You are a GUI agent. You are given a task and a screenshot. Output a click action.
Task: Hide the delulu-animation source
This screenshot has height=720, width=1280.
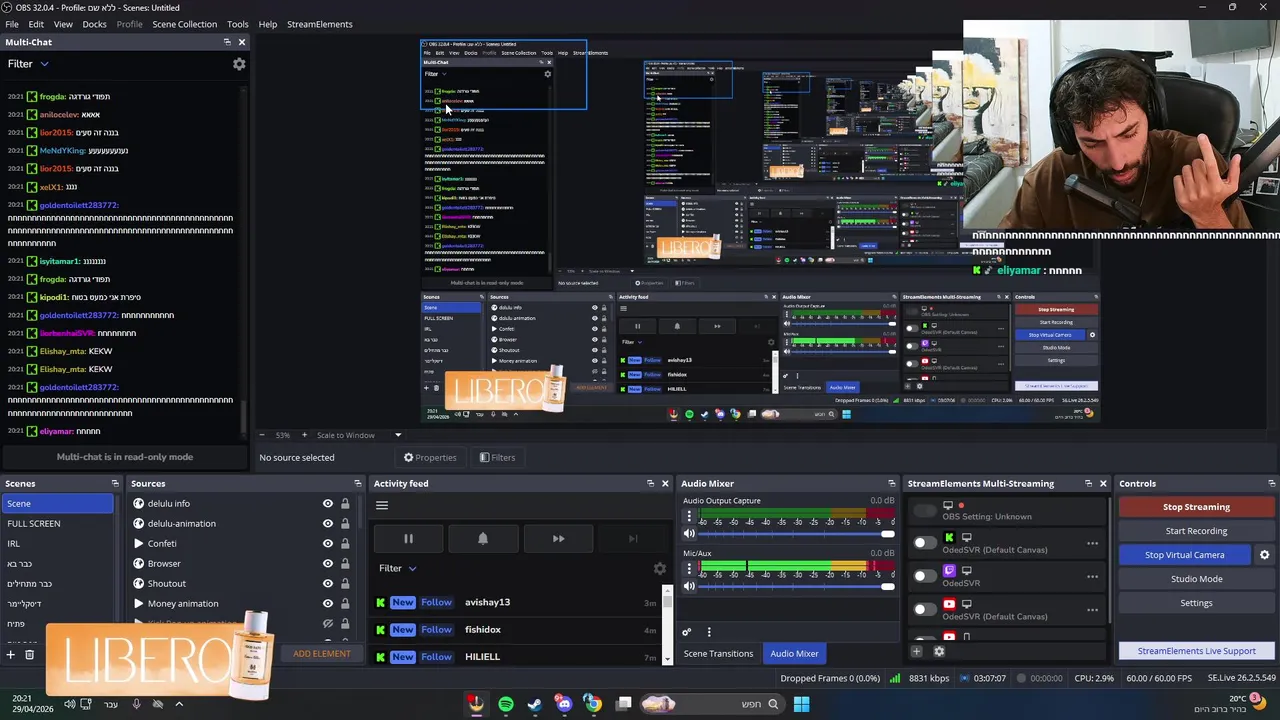[x=327, y=524]
